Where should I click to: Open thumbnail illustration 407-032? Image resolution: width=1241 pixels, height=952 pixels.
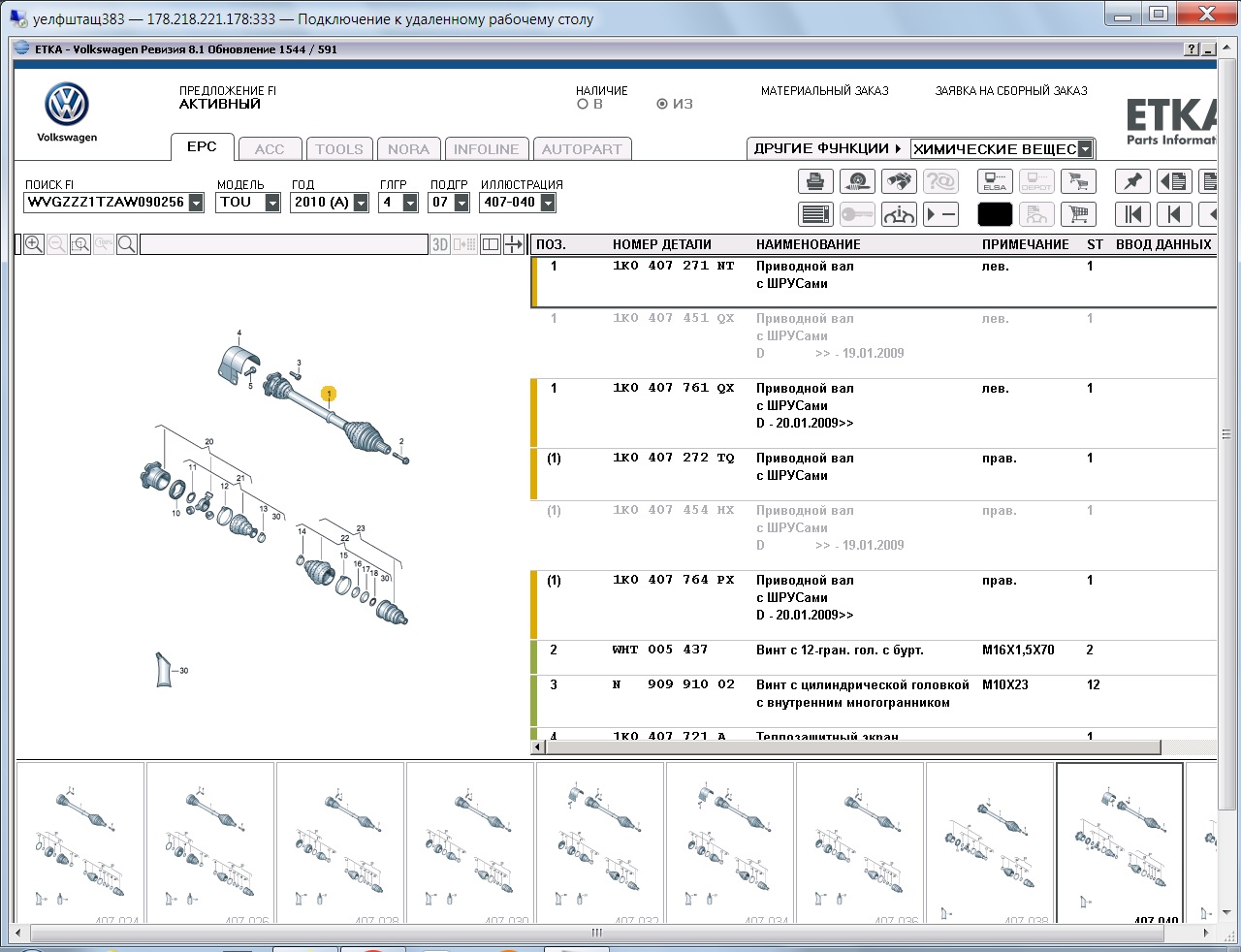tap(600, 842)
